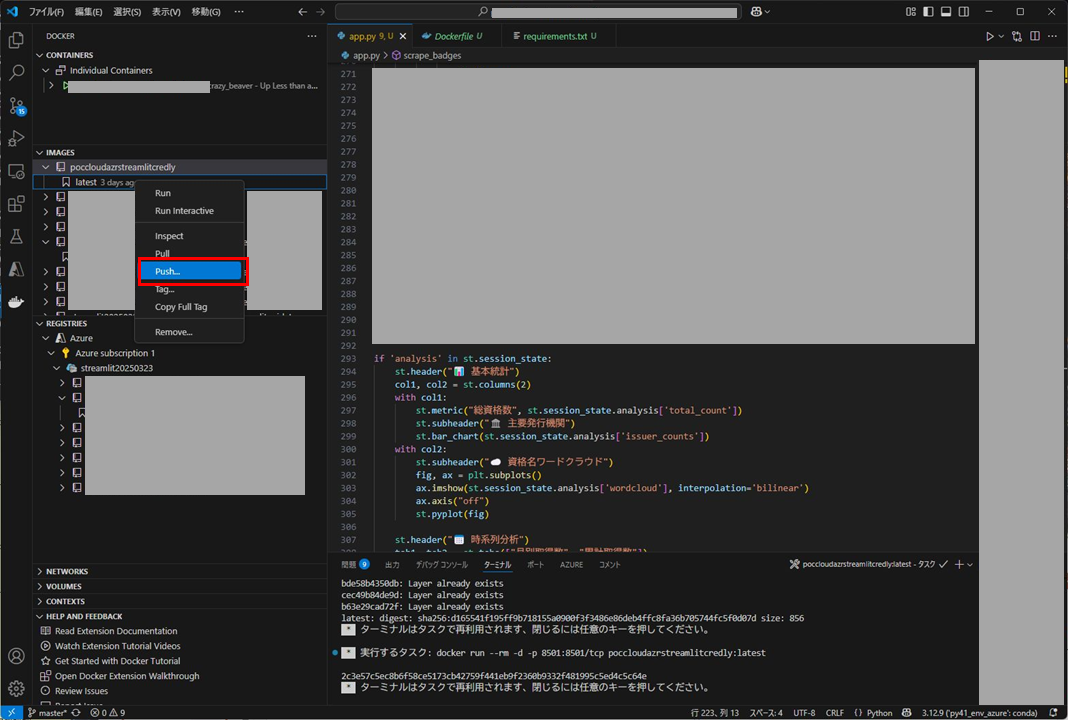Viewport: 1068px width, 720px height.
Task: Toggle the primary side bar visibility
Action: [928, 11]
